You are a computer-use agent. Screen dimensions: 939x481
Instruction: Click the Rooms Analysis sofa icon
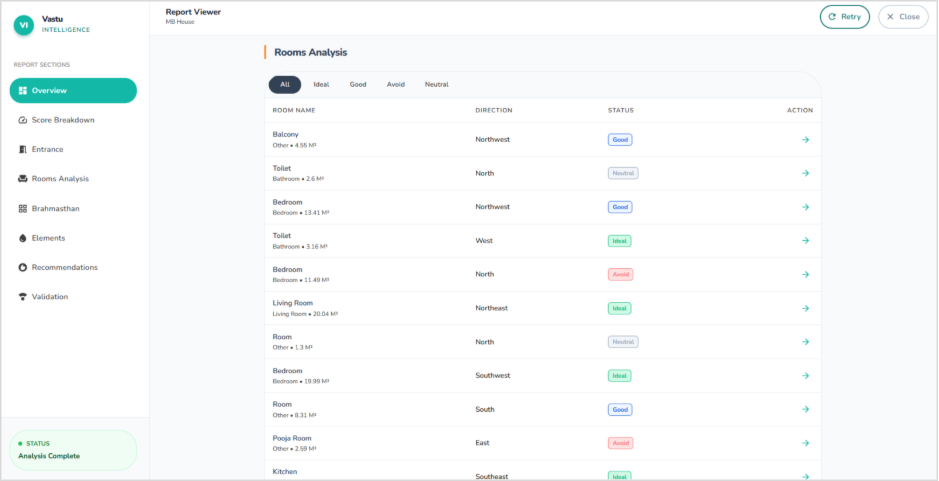pyautogui.click(x=23, y=179)
